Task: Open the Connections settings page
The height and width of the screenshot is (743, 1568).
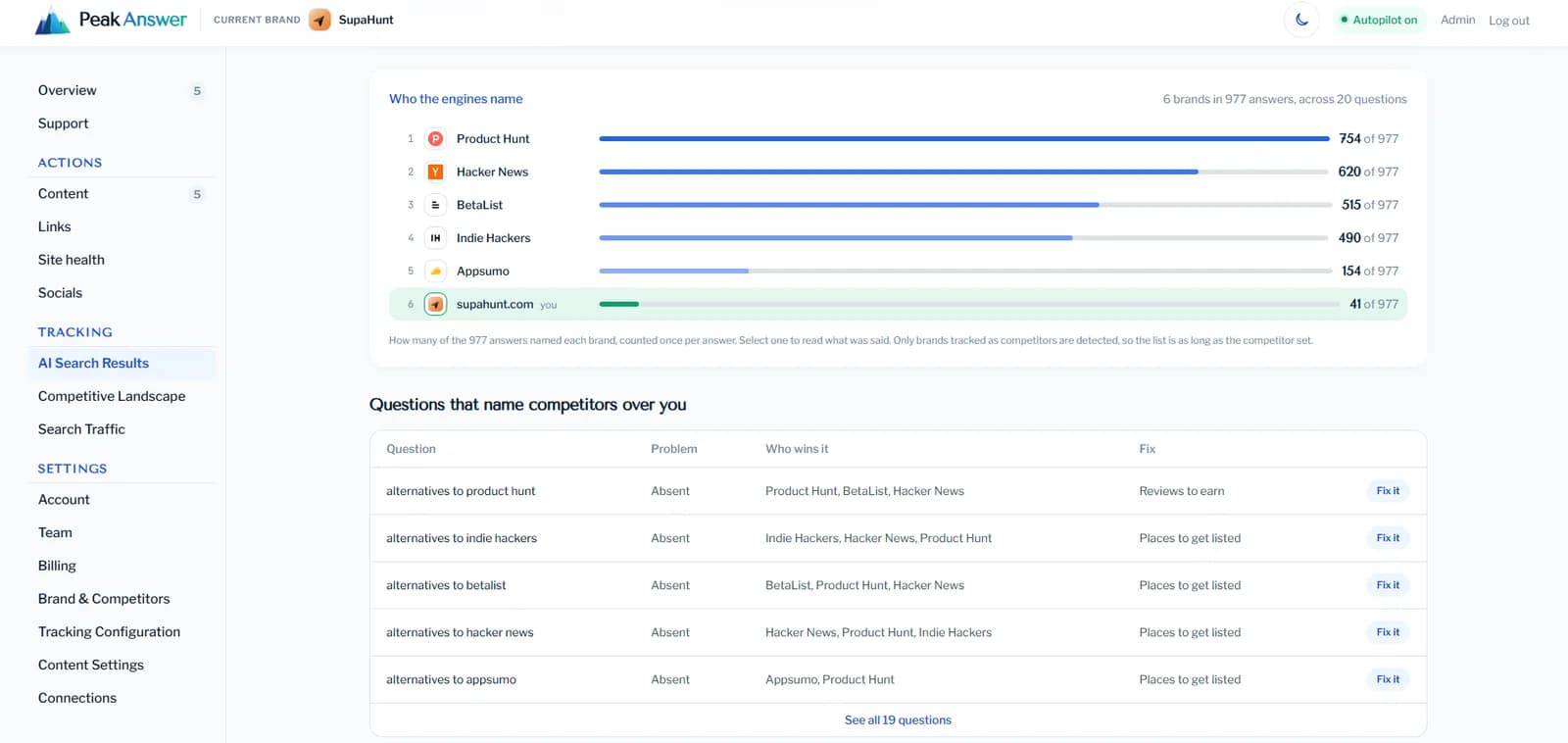Action: [77, 698]
